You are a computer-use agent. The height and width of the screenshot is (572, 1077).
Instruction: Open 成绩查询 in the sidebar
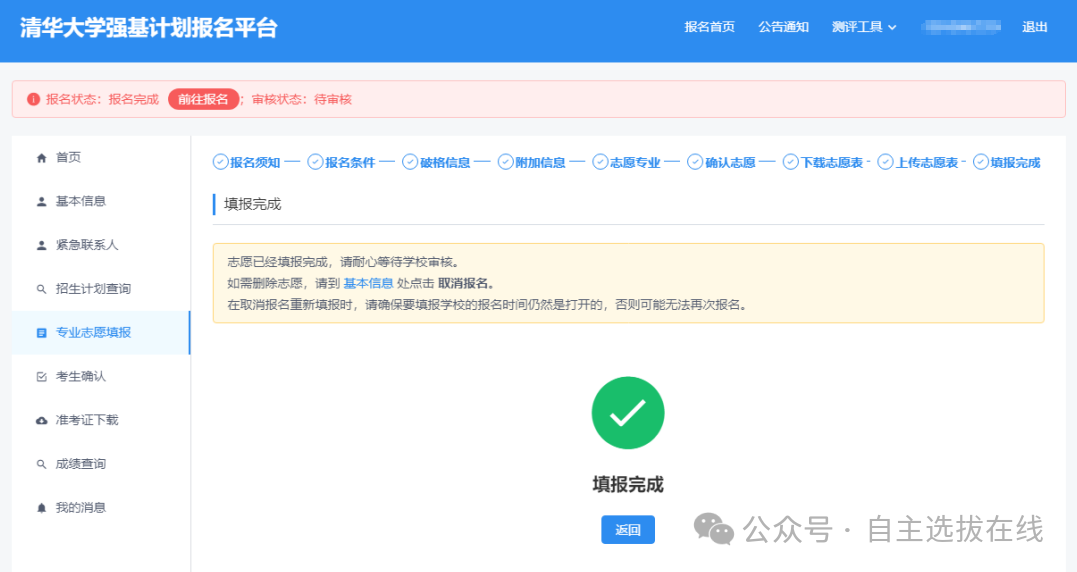(x=80, y=464)
